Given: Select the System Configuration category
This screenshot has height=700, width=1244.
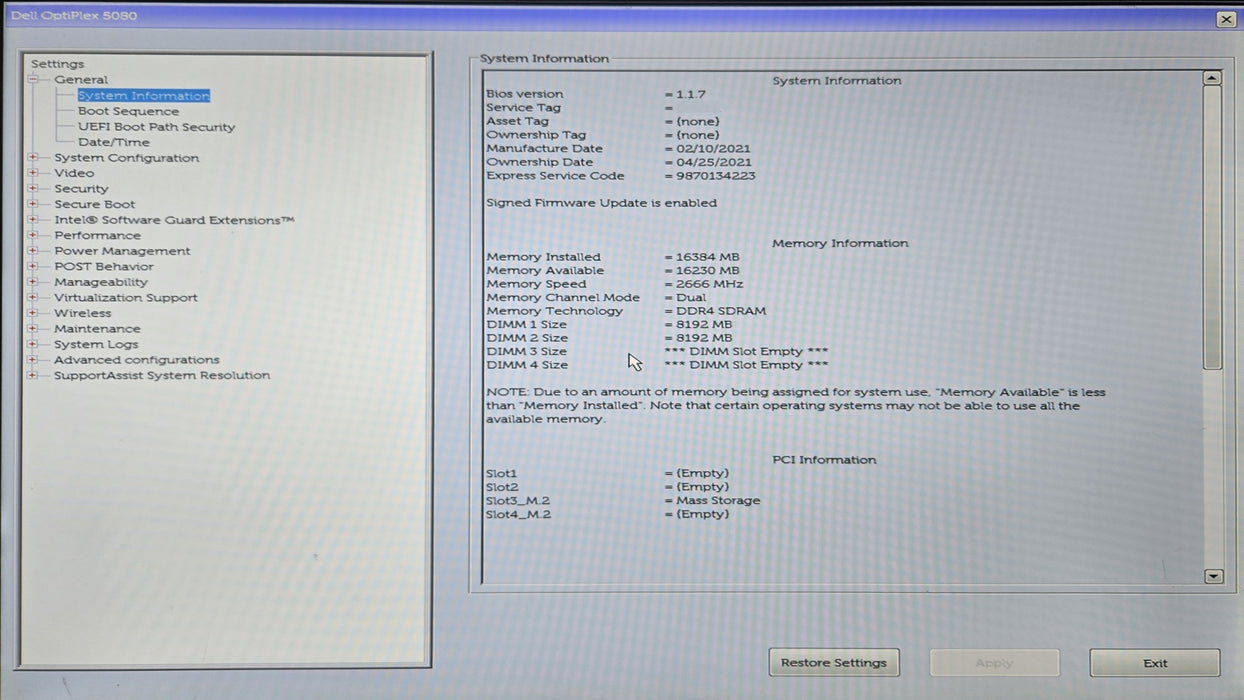Looking at the screenshot, I should tap(127, 158).
